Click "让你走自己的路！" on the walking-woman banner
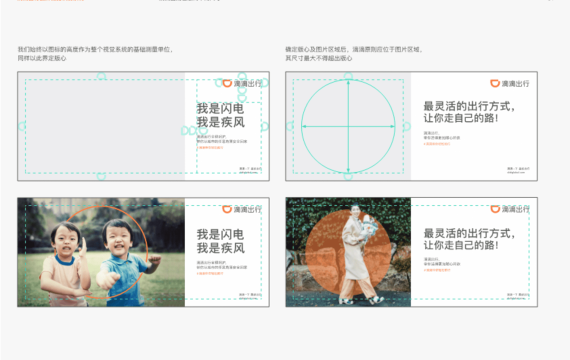 pyautogui.click(x=461, y=245)
